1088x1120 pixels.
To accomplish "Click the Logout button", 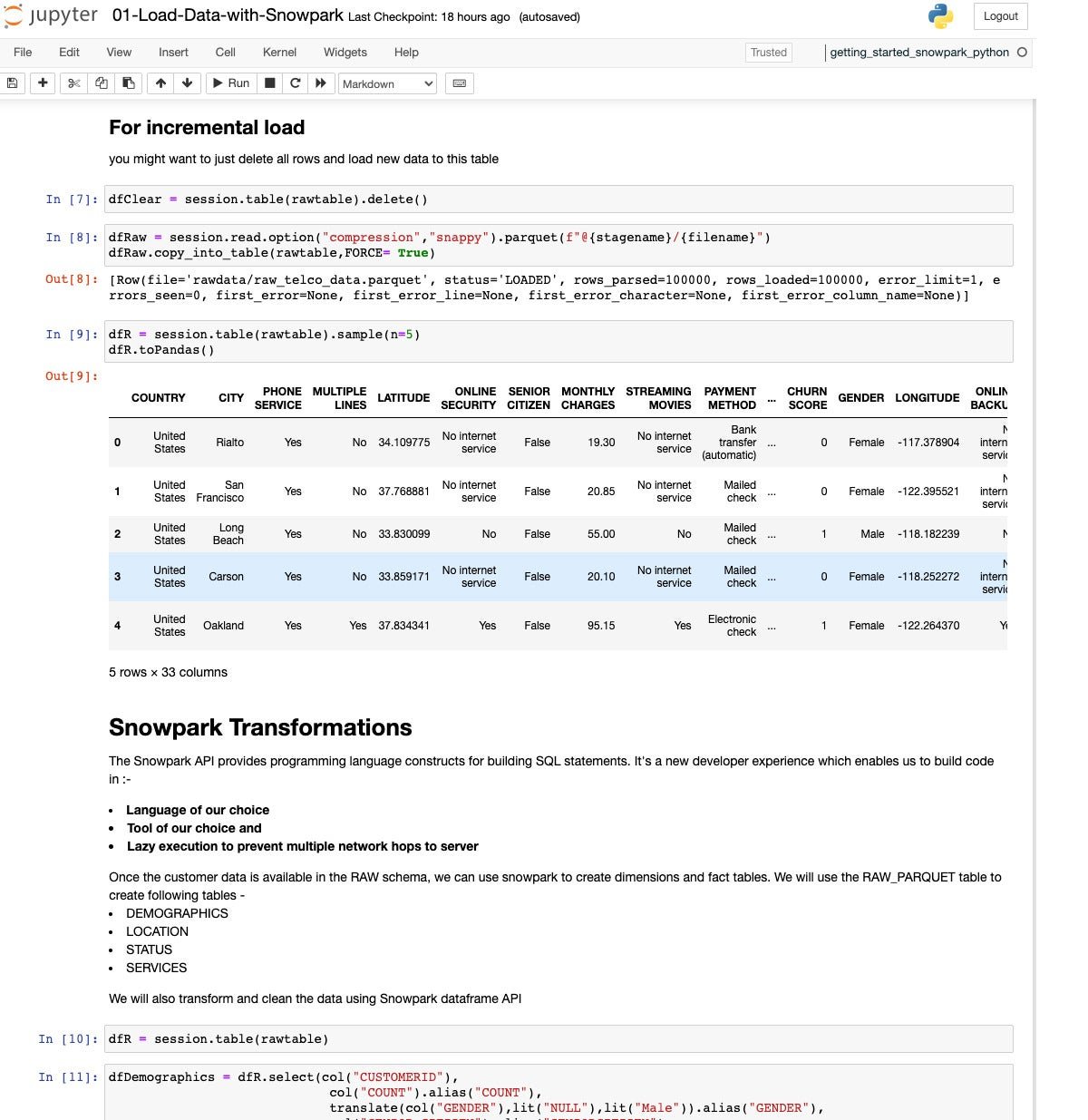I will tap(1000, 16).
